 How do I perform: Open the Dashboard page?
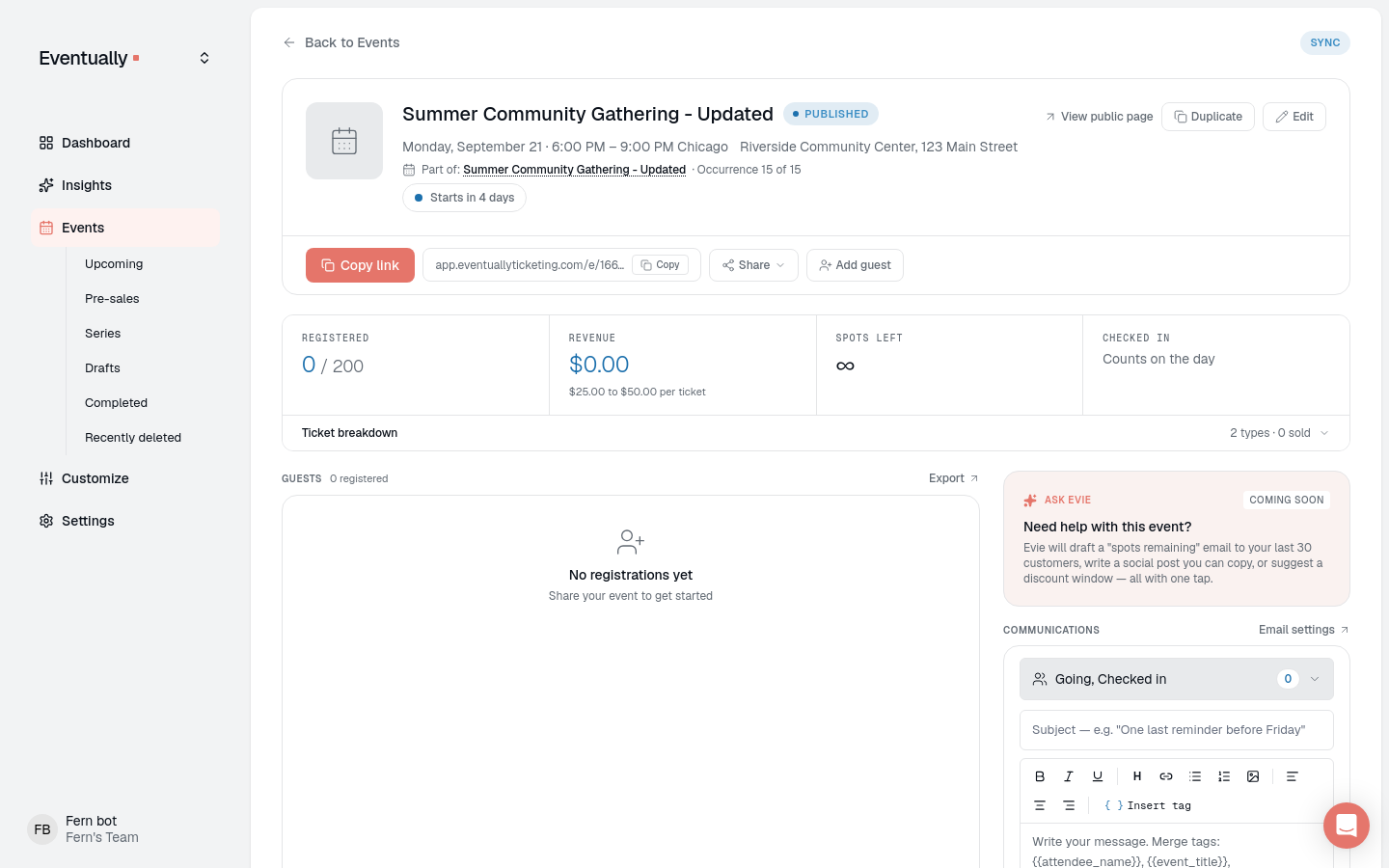point(125,143)
